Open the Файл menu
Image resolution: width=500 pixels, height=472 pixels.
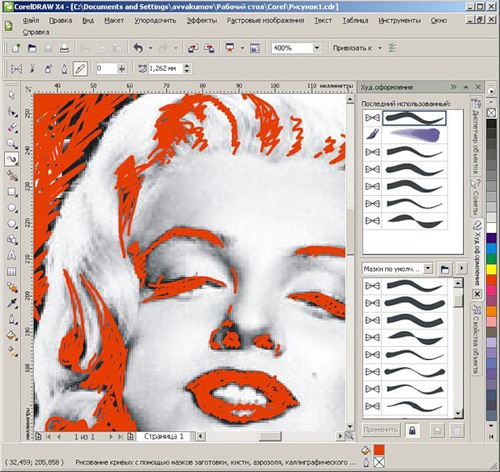tap(31, 21)
